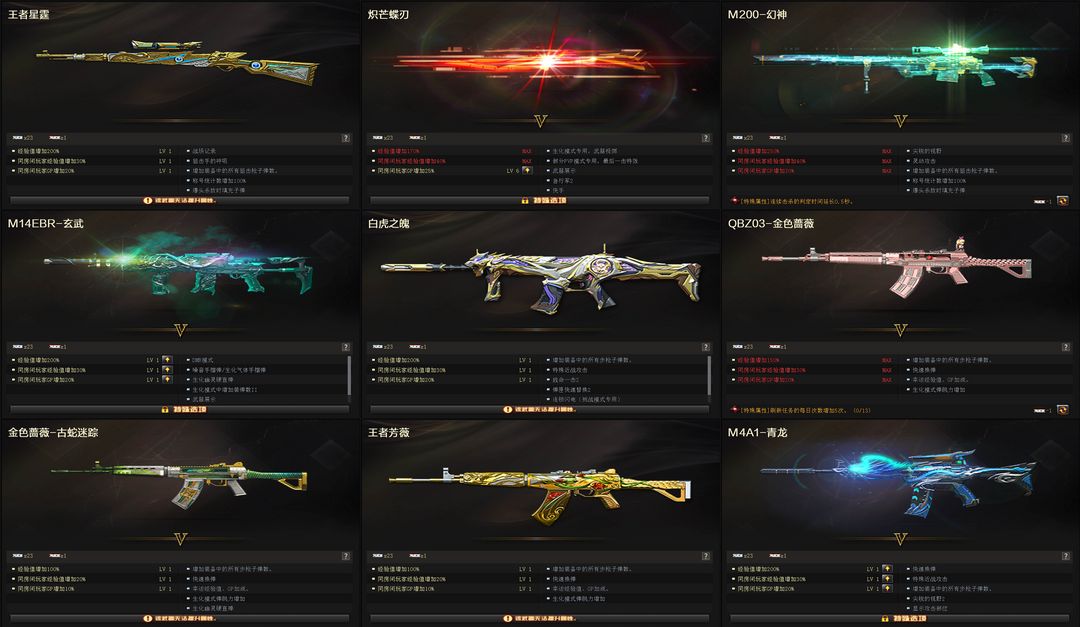The height and width of the screenshot is (627, 1080).
Task: Click scrollbar in 白虎之魄 attribute list
Action: [x=709, y=376]
